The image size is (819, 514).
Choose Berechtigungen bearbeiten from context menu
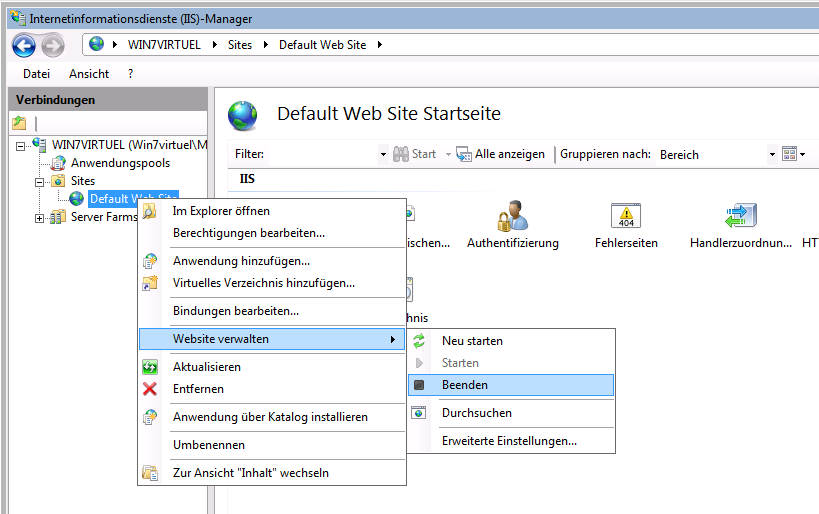(272, 233)
